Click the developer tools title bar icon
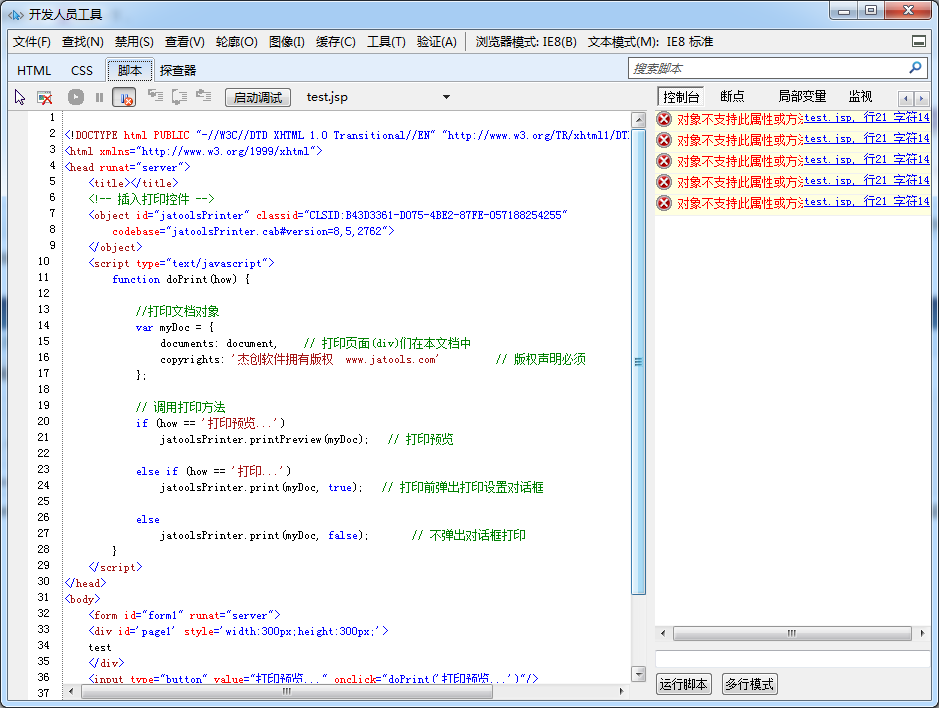 click(16, 14)
